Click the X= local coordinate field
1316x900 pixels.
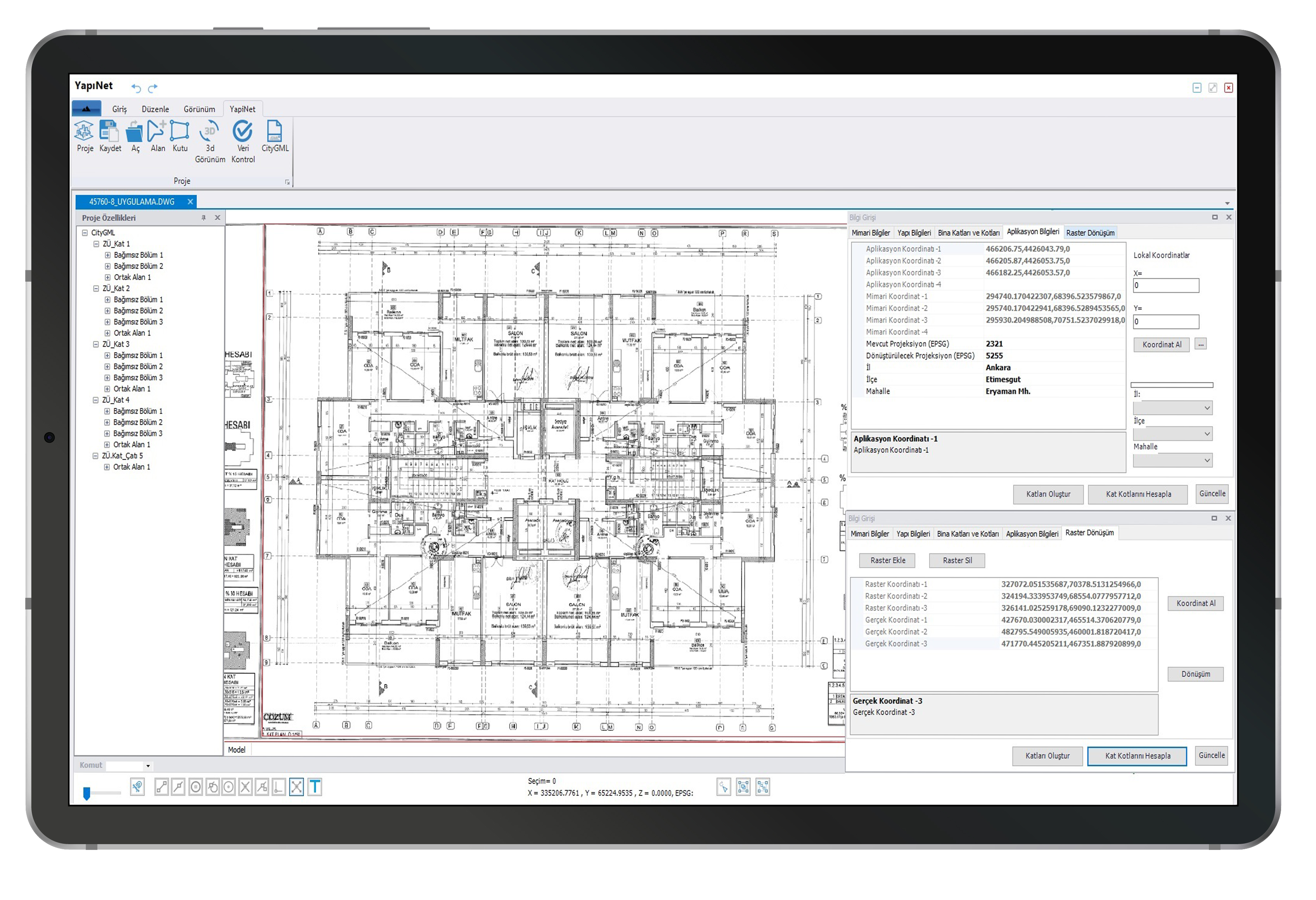tap(1166, 285)
